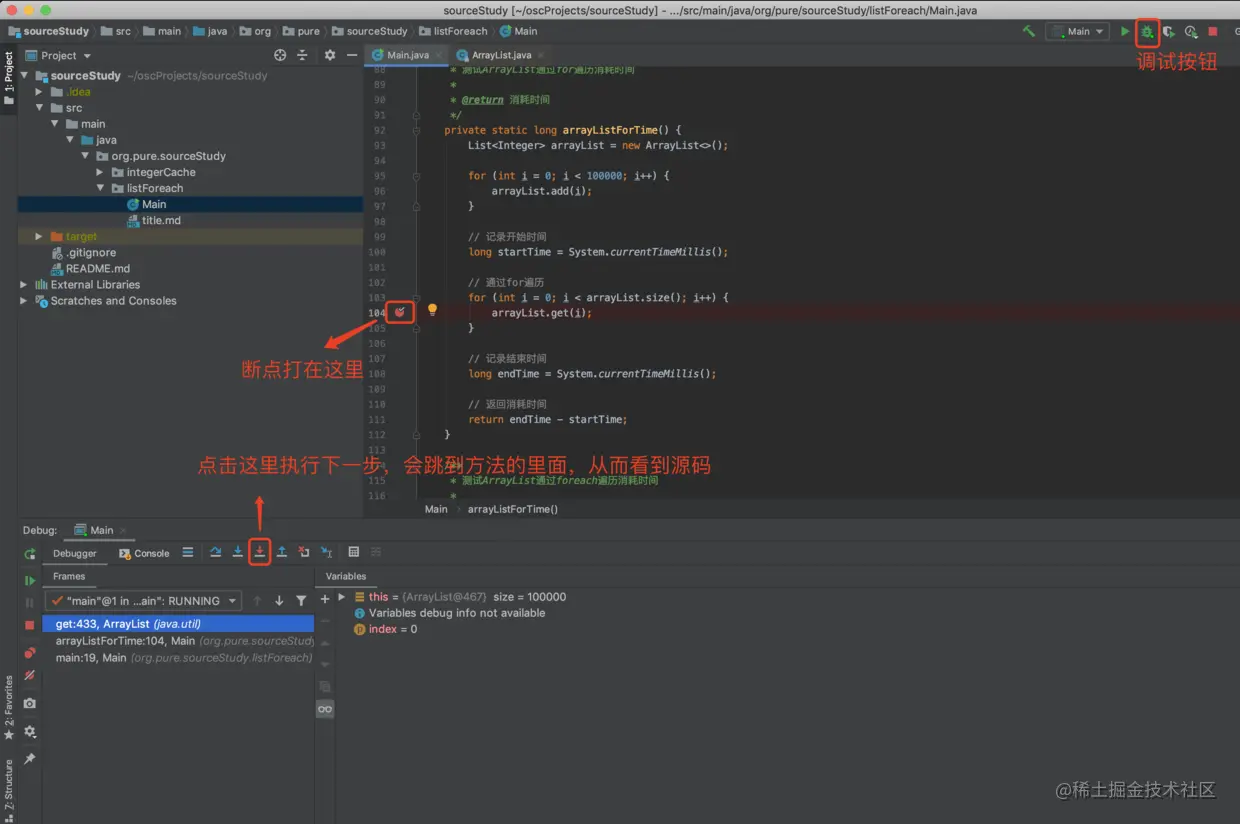Select the main:19, Main frame

click(178, 658)
